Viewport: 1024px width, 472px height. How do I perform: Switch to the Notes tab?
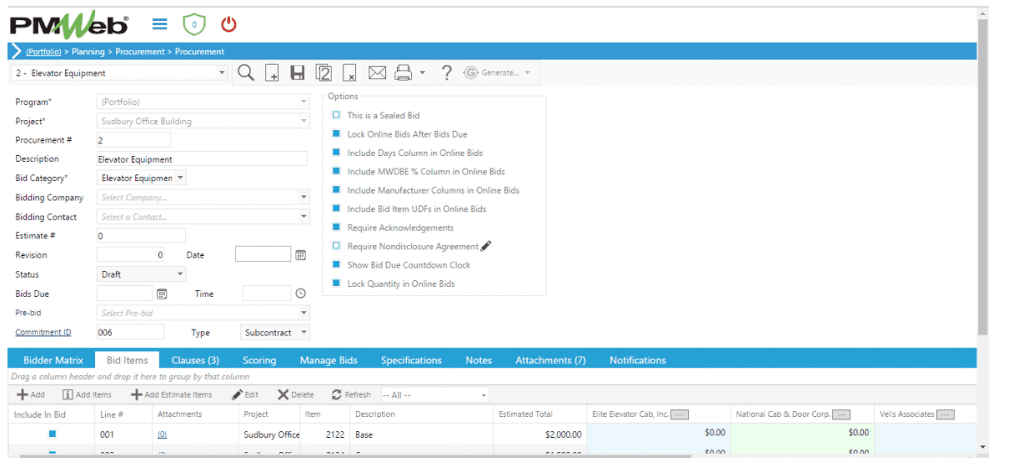pos(479,360)
